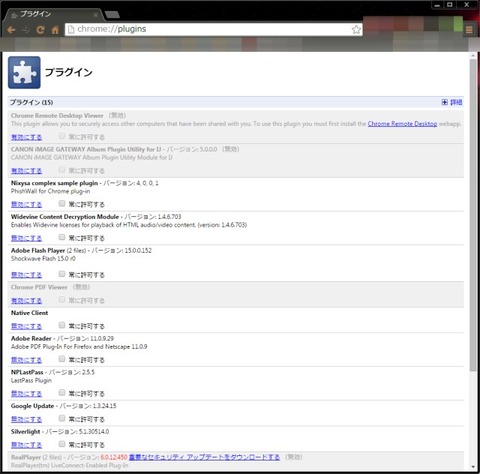The image size is (480, 474).
Task: Click the scrollbar up arrow
Action: [x=473, y=55]
